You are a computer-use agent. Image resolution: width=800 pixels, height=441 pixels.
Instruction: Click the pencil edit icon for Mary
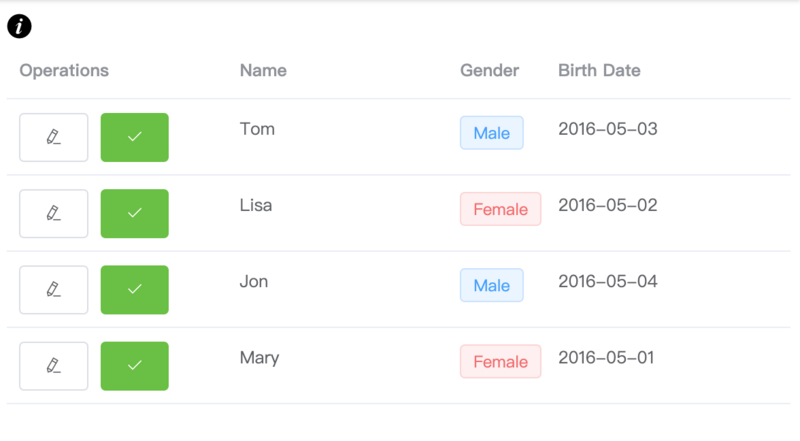tap(54, 366)
